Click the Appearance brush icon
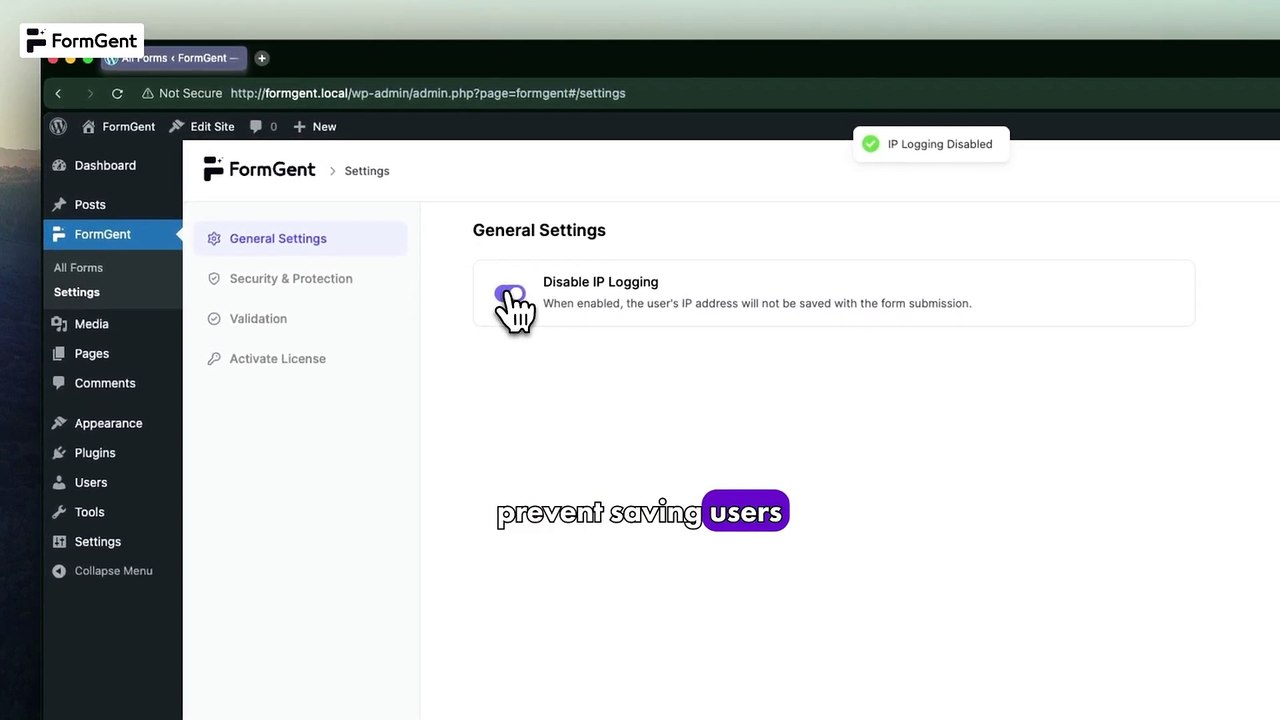The height and width of the screenshot is (720, 1280). point(59,423)
